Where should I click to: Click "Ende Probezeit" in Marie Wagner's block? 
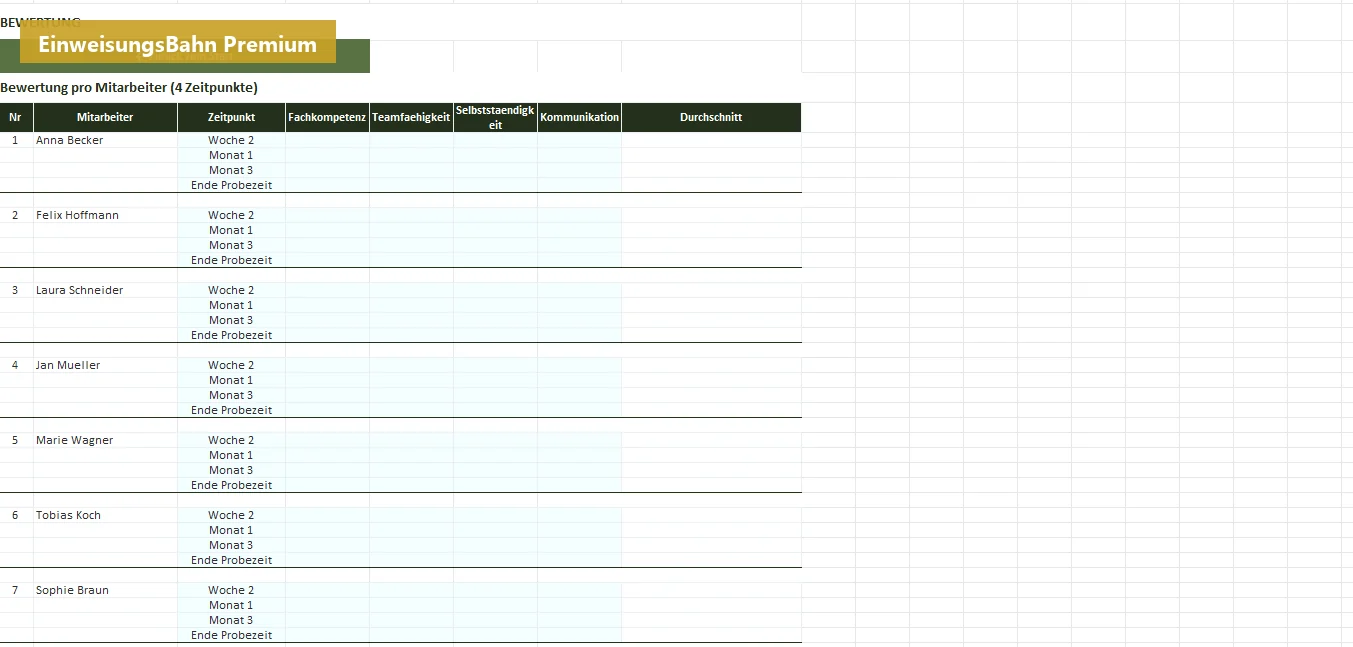[231, 485]
